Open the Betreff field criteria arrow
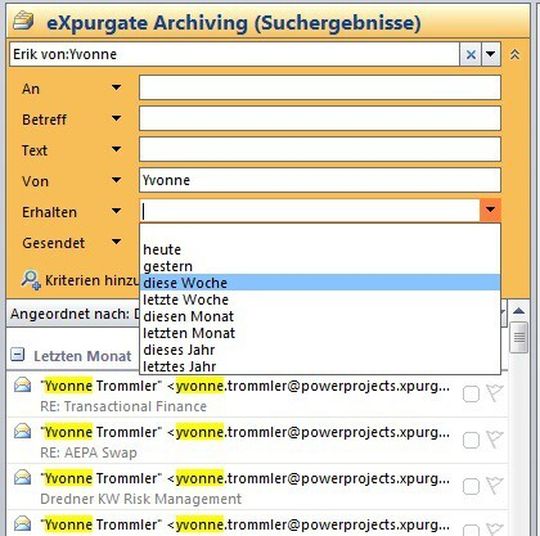Screen dimensions: 540x536 [x=116, y=119]
